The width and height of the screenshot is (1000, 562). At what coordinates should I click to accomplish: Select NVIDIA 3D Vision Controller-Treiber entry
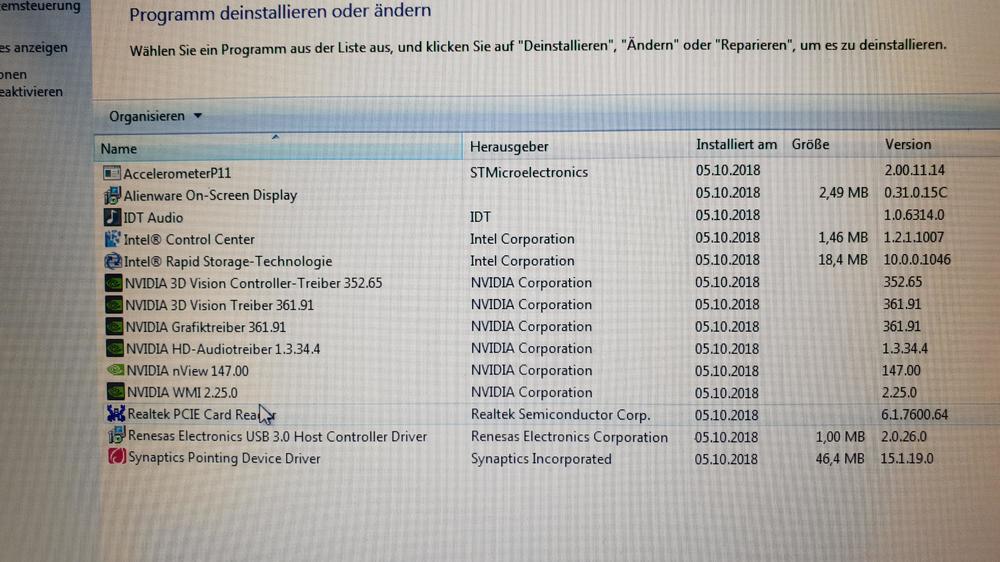tap(253, 283)
